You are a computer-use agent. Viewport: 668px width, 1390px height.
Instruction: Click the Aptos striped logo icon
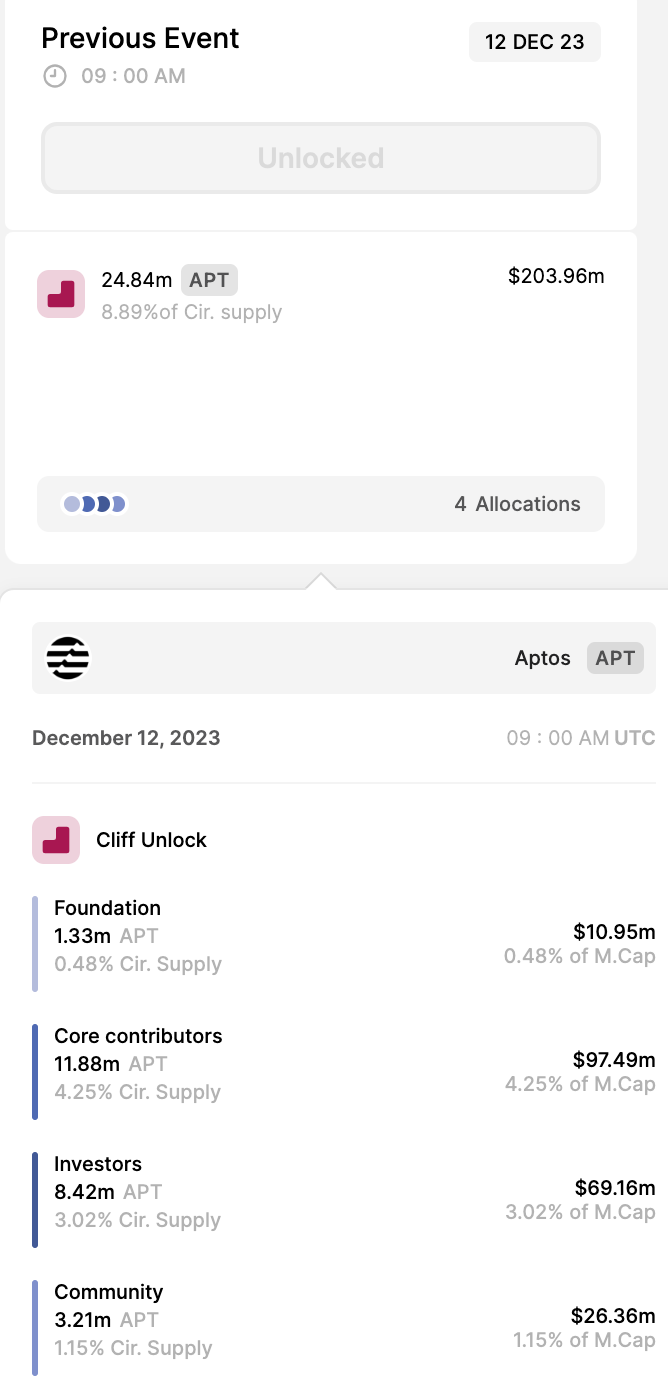[x=68, y=658]
